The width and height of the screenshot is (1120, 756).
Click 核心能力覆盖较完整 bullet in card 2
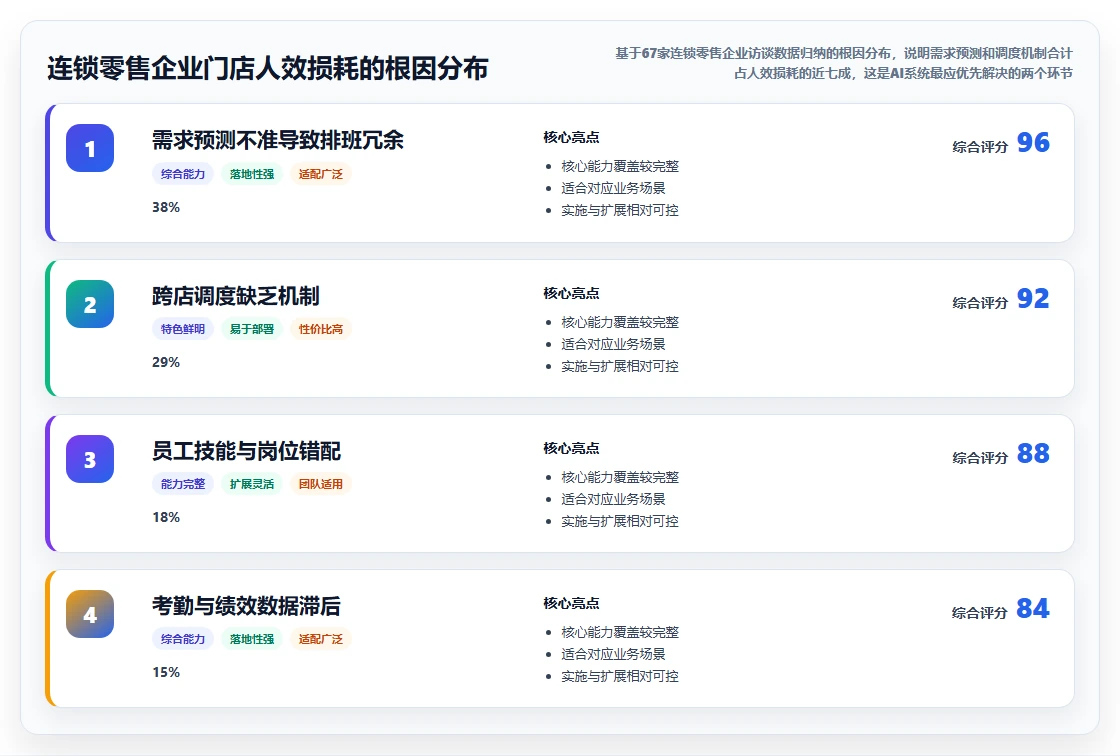620,322
